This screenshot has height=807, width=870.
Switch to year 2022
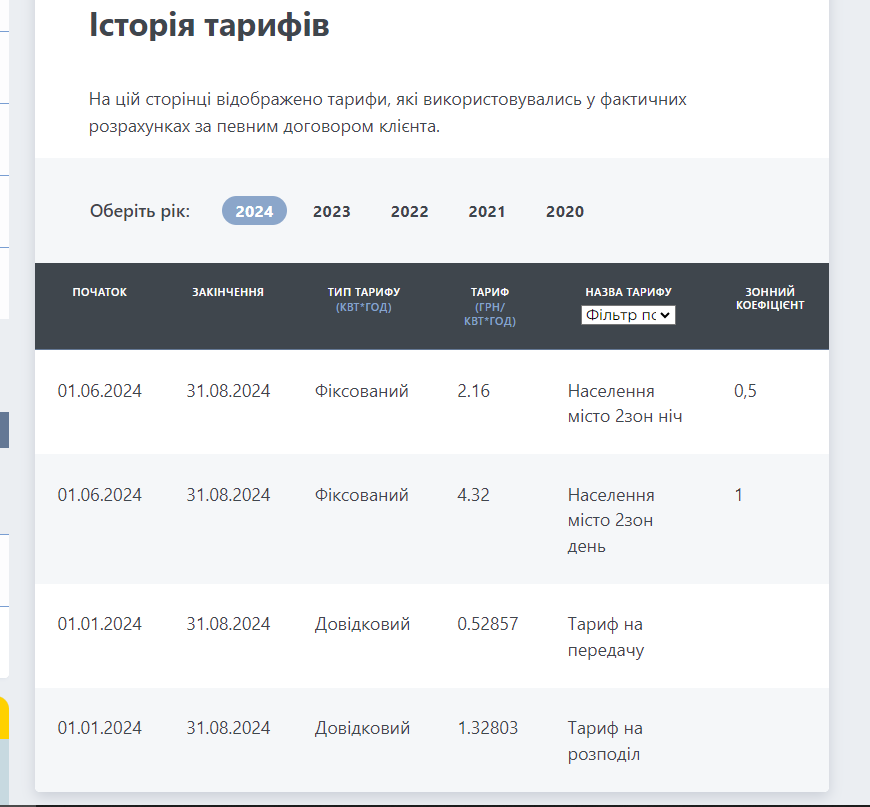[409, 211]
